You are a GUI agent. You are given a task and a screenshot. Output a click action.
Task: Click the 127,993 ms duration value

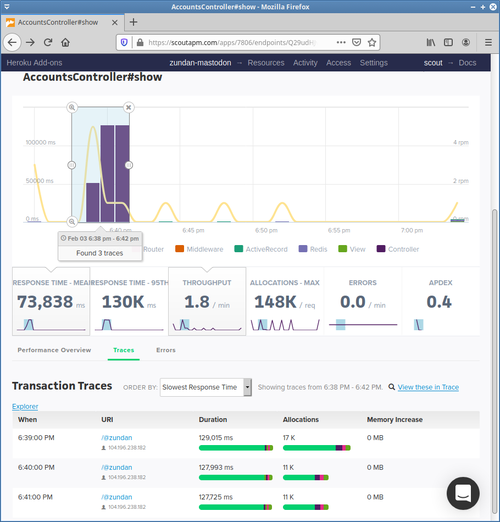(216, 467)
